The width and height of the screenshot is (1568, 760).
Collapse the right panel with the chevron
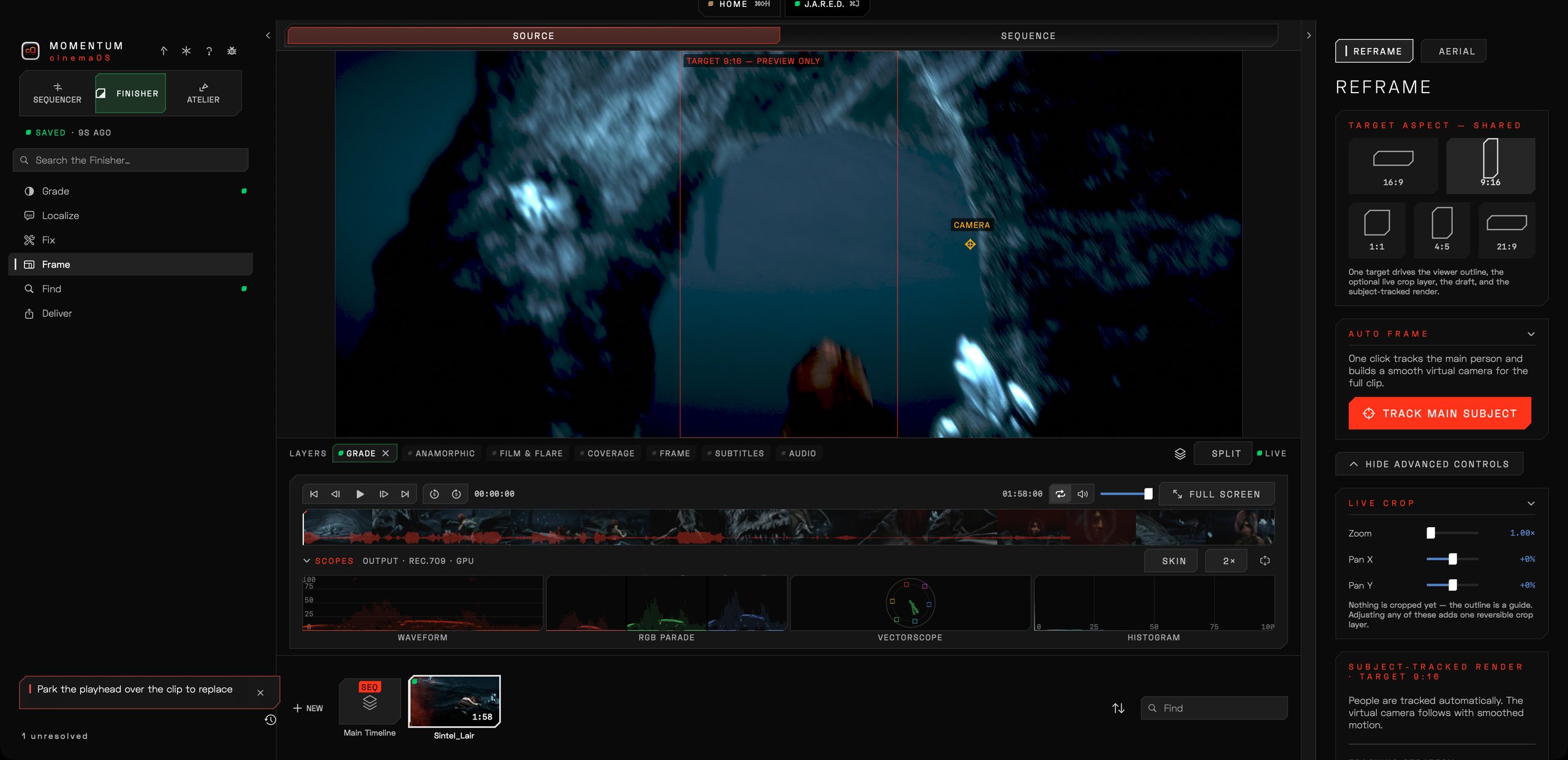pyautogui.click(x=1308, y=36)
